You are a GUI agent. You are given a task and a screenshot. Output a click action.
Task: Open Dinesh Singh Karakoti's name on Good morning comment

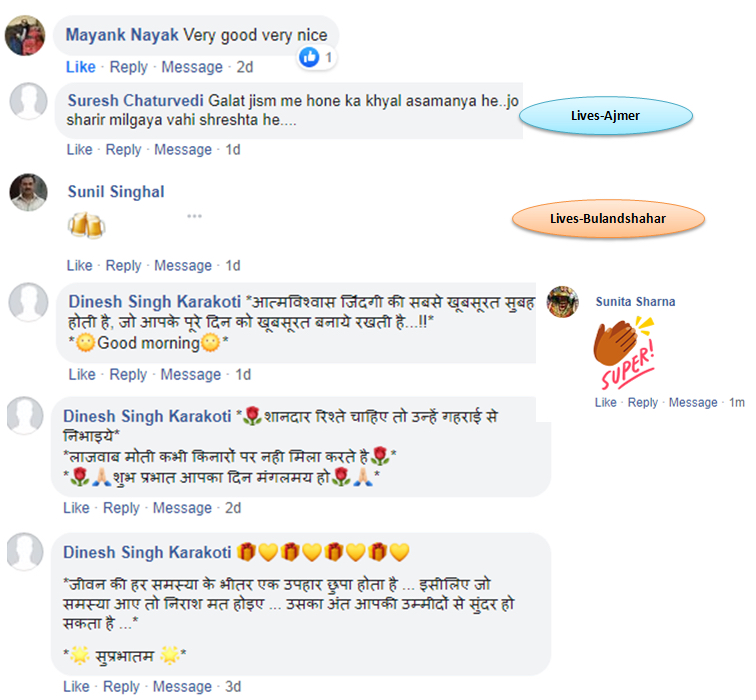coord(154,302)
